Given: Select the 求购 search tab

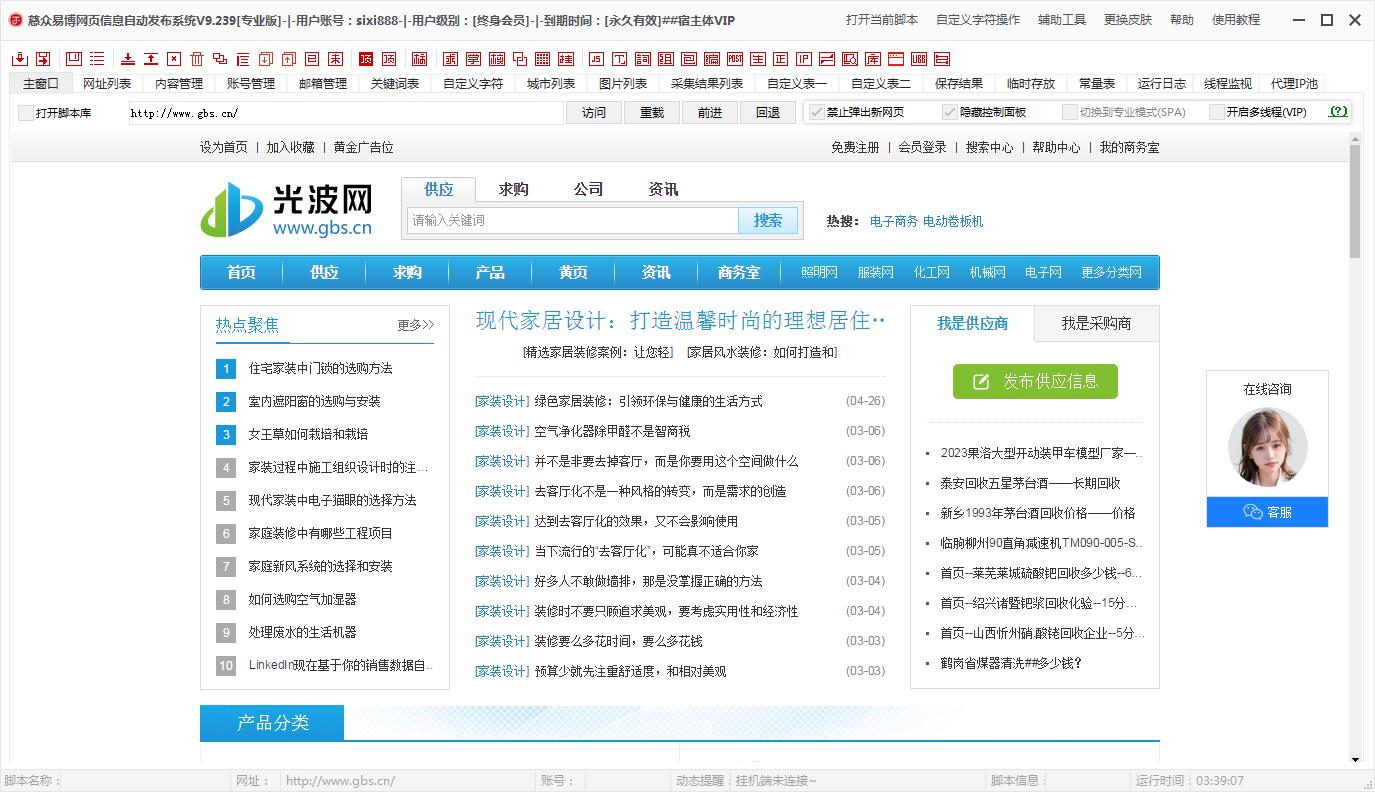Looking at the screenshot, I should (x=514, y=189).
